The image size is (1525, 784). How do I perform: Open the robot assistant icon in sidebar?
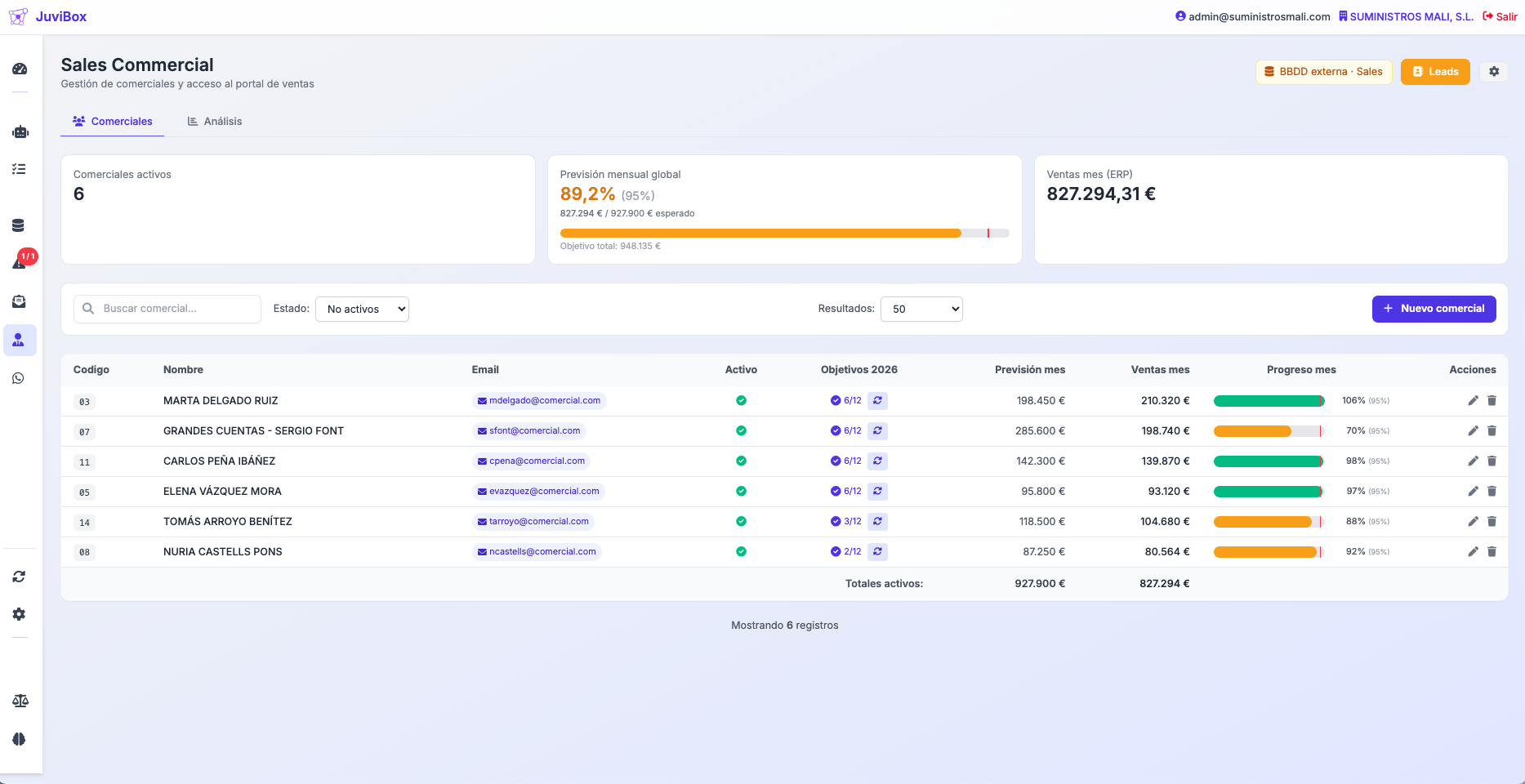[20, 131]
